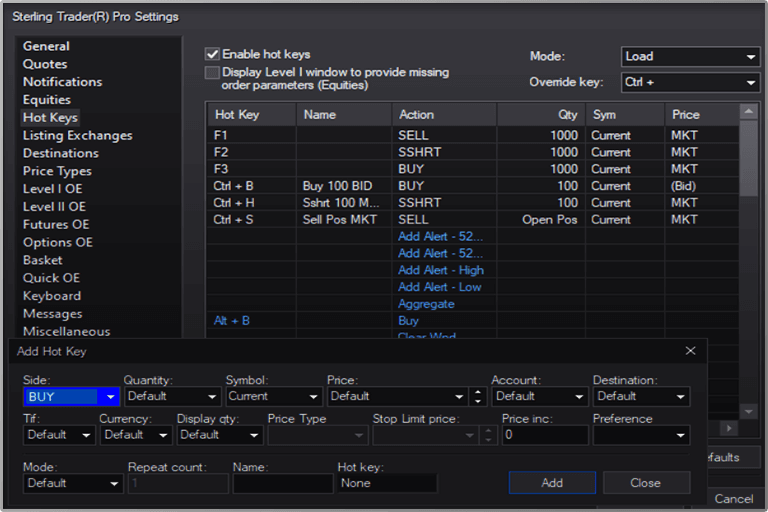Image resolution: width=768 pixels, height=512 pixels.
Task: Open Destinations settings category
Action: click(x=61, y=153)
